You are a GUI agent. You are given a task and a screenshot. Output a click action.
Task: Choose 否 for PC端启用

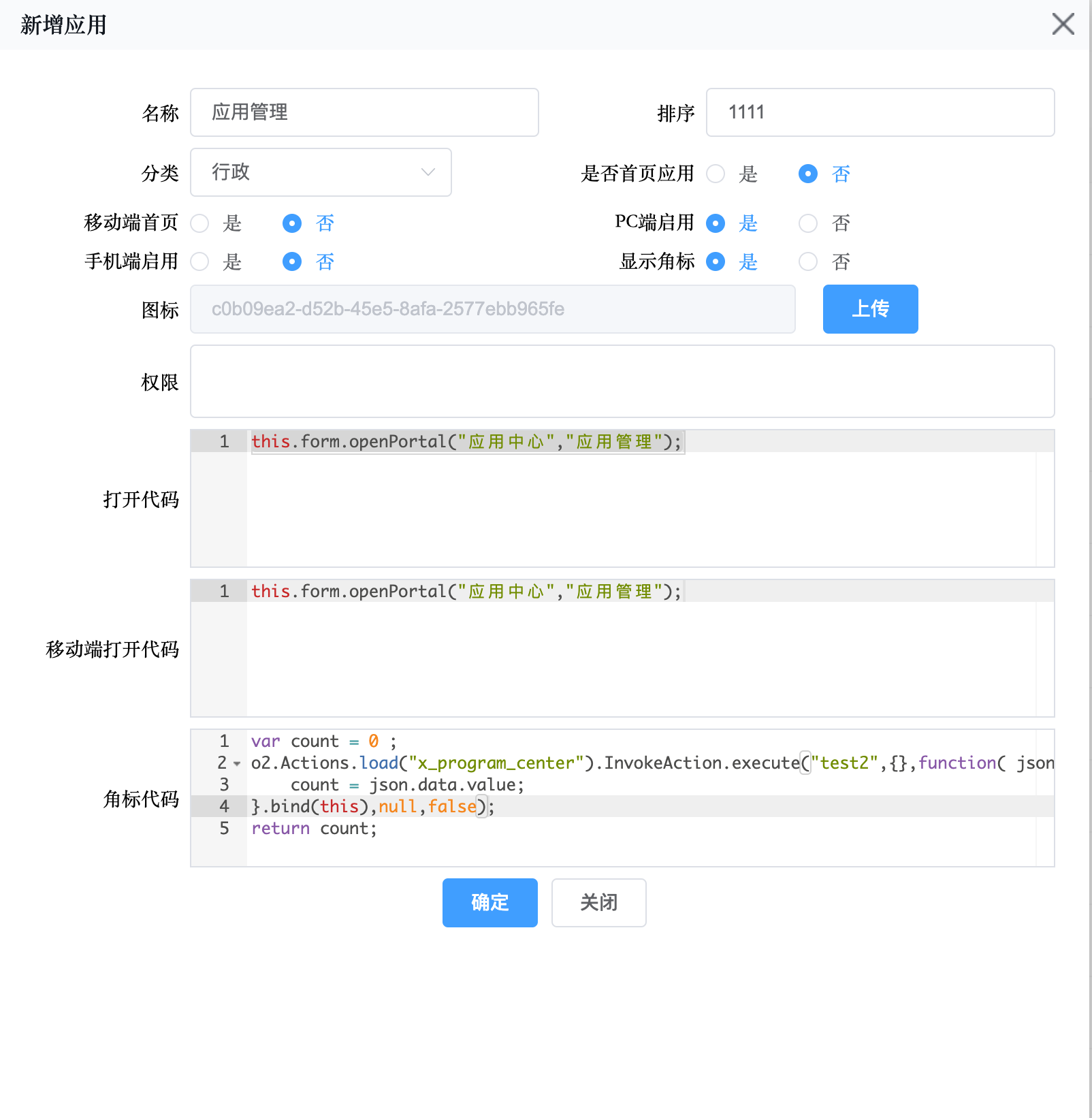pyautogui.click(x=808, y=223)
